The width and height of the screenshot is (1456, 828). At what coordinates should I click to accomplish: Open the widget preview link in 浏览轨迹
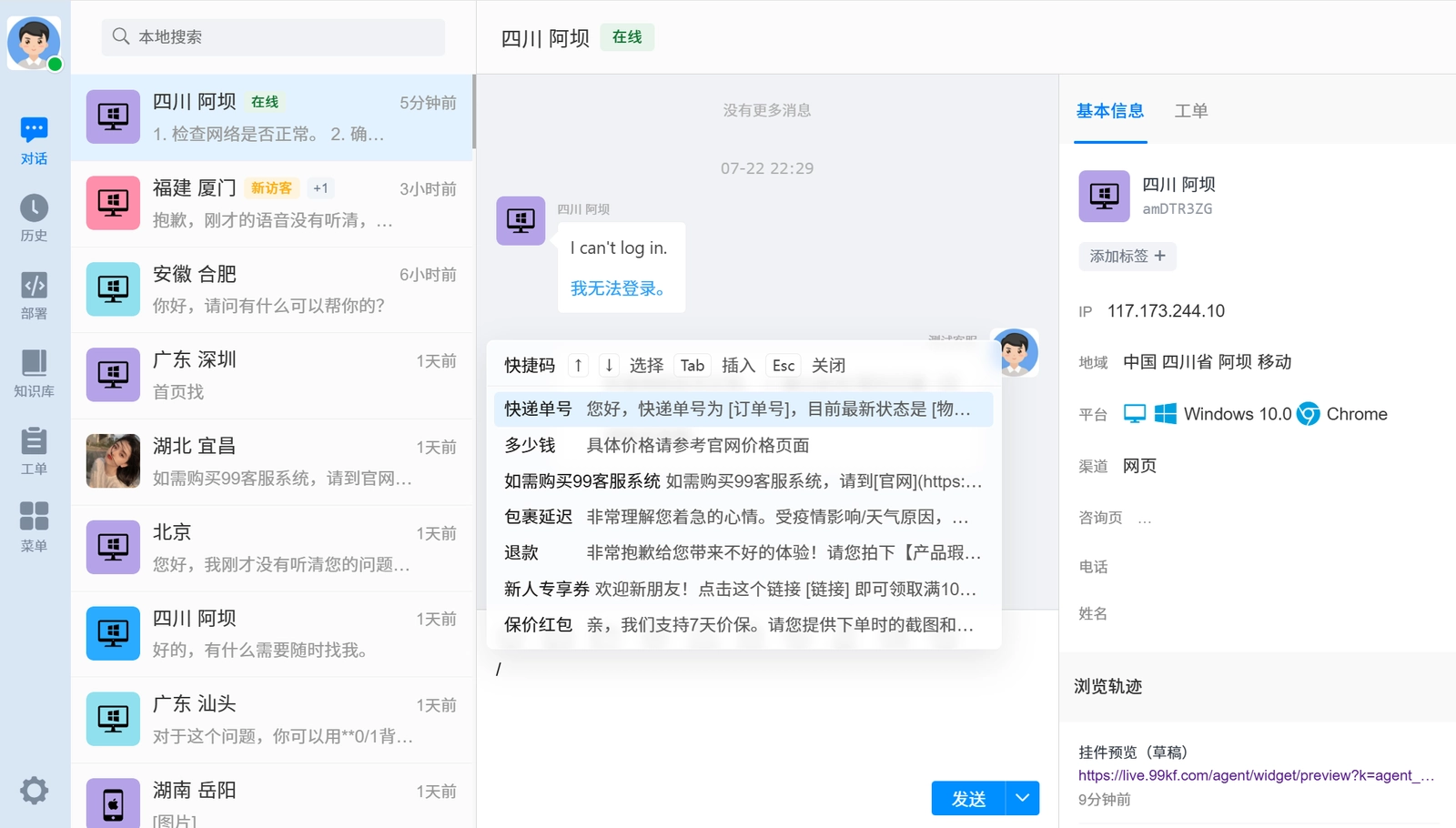click(x=1256, y=775)
